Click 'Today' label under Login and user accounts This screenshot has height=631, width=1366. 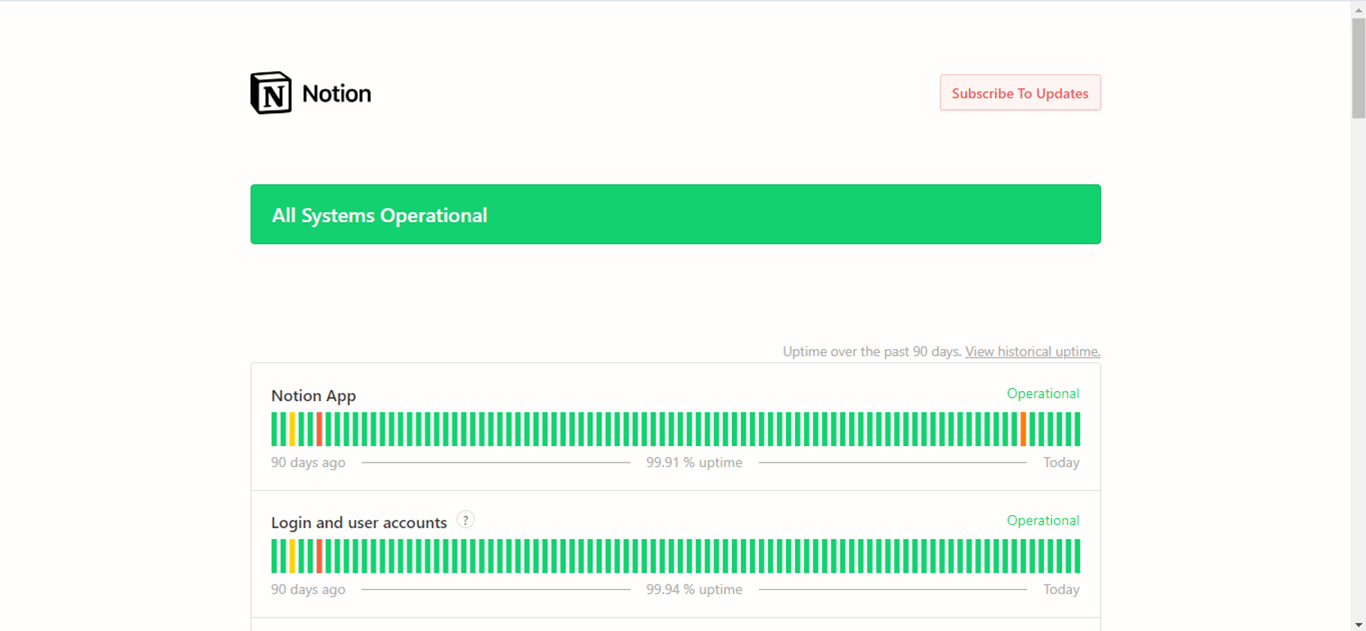(x=1061, y=590)
